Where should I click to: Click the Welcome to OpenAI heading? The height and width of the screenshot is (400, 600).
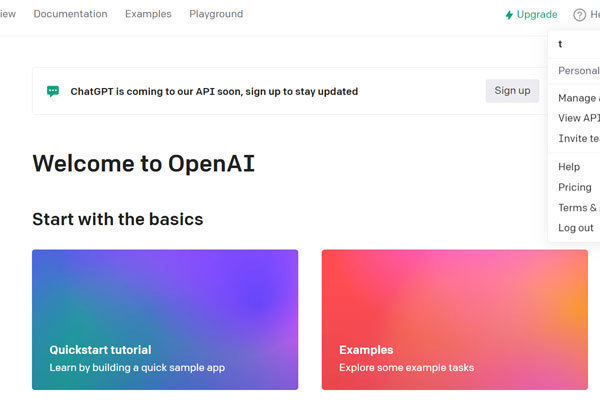(143, 163)
